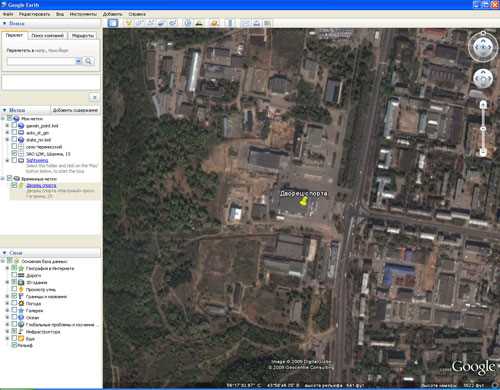Viewport: 500px width, 390px height.
Task: Toggle the Границы и названия checkbox
Action: click(x=14, y=296)
